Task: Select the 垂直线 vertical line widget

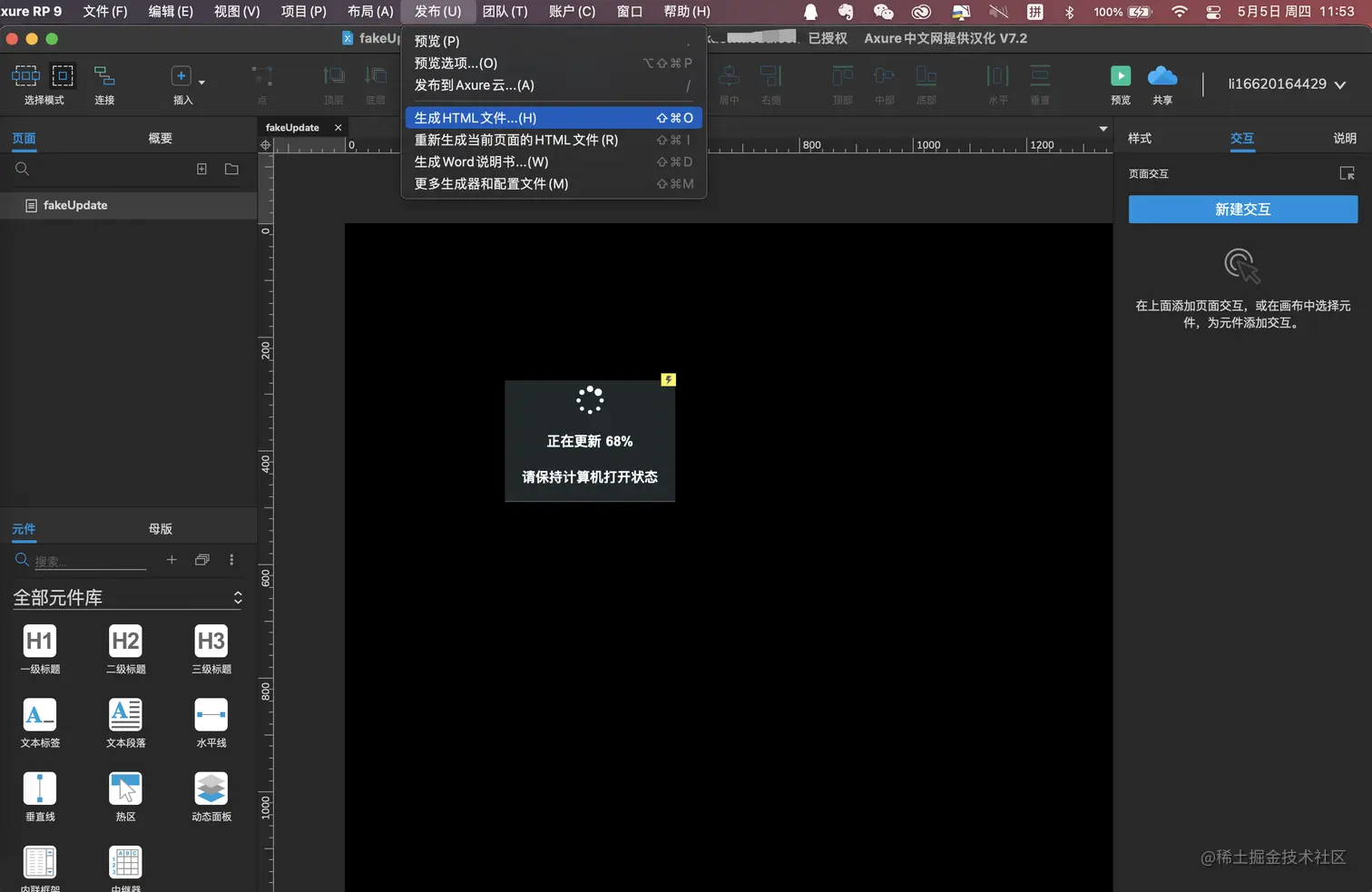Action: 40,796
